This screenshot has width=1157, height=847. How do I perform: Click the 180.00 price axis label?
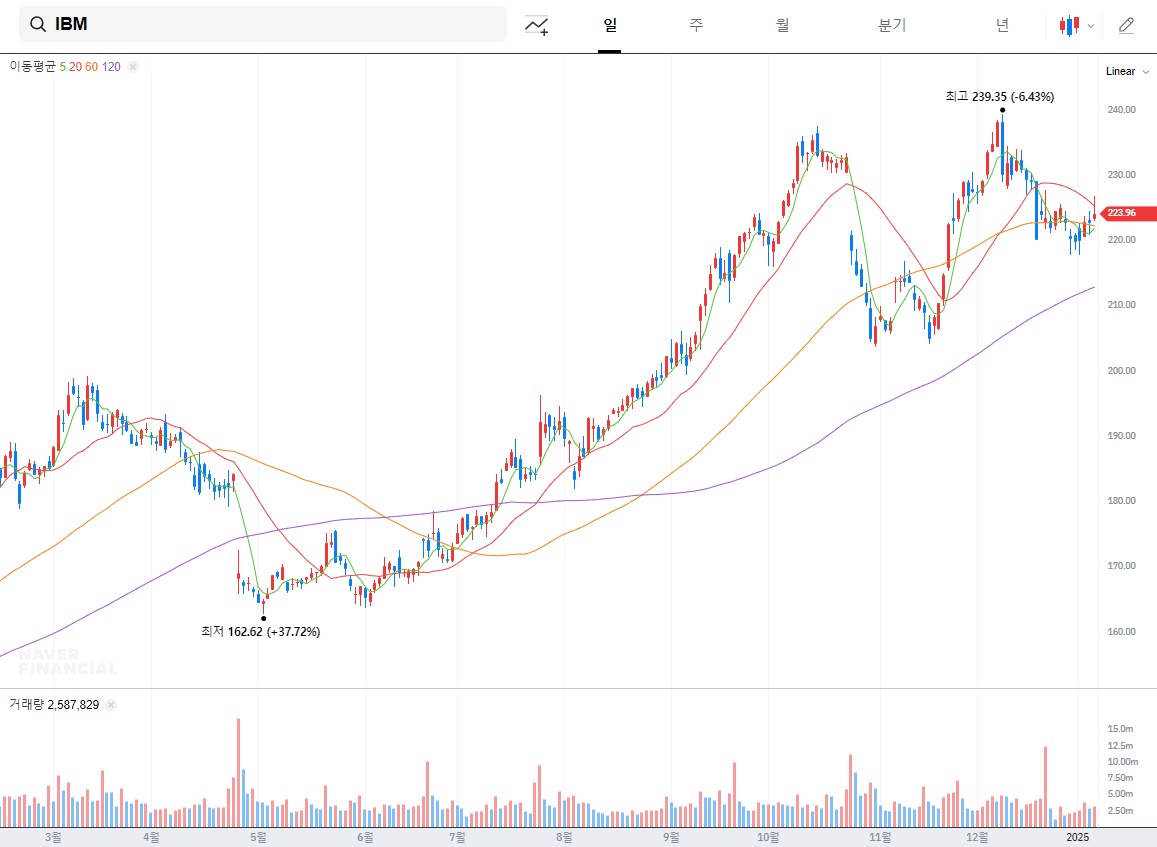[x=1122, y=501]
